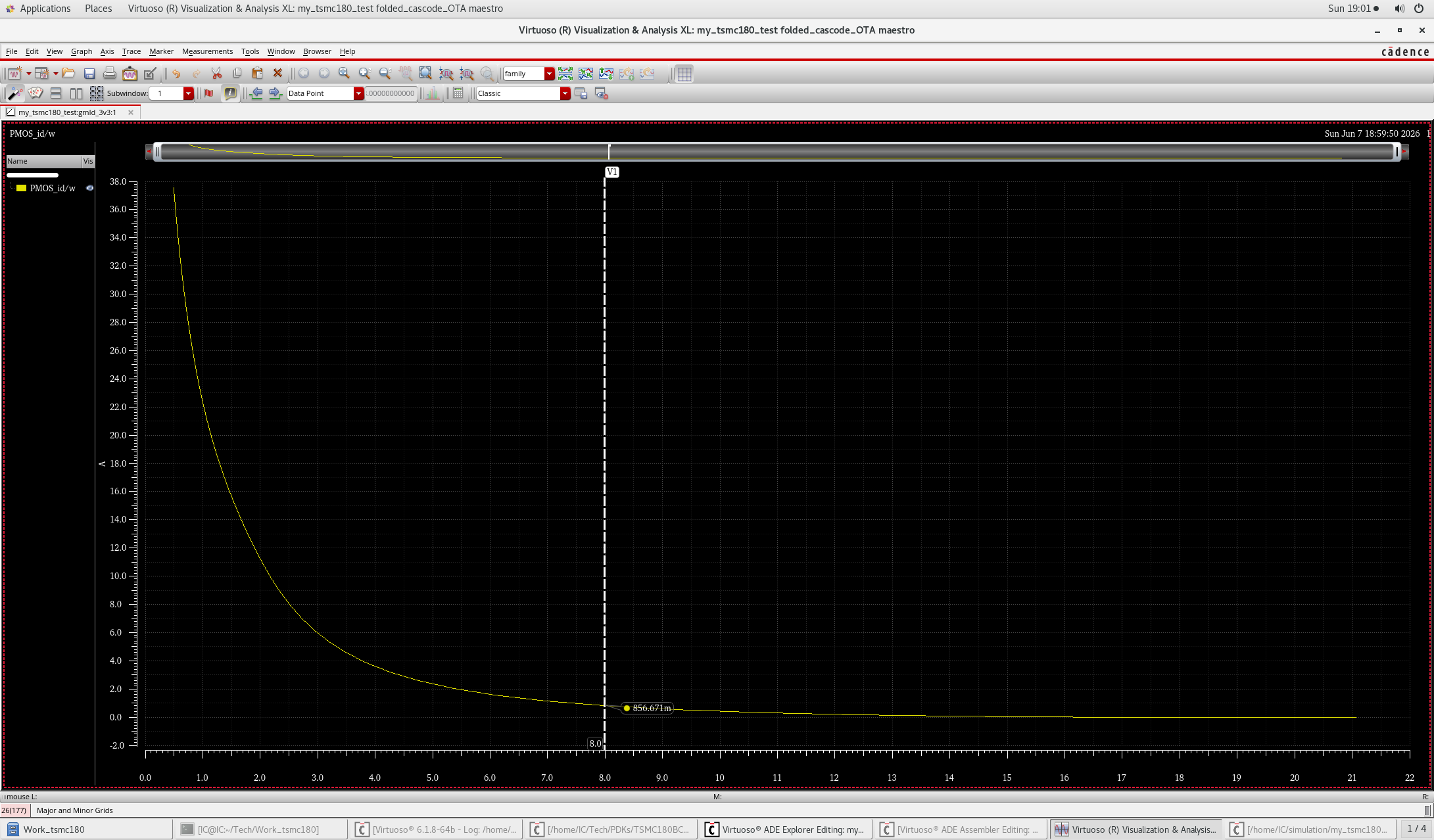This screenshot has width=1434, height=840.
Task: Click the printer icon
Action: pyautogui.click(x=110, y=74)
